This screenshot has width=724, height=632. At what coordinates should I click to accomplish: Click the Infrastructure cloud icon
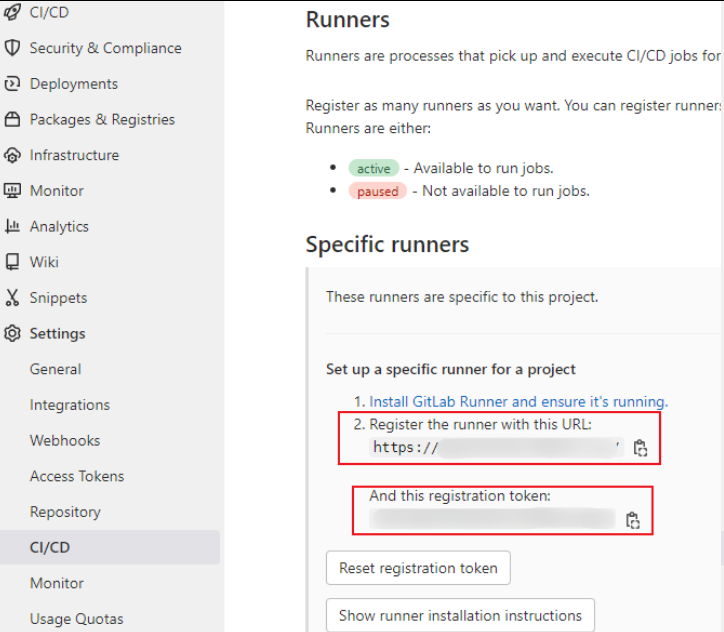pos(12,156)
